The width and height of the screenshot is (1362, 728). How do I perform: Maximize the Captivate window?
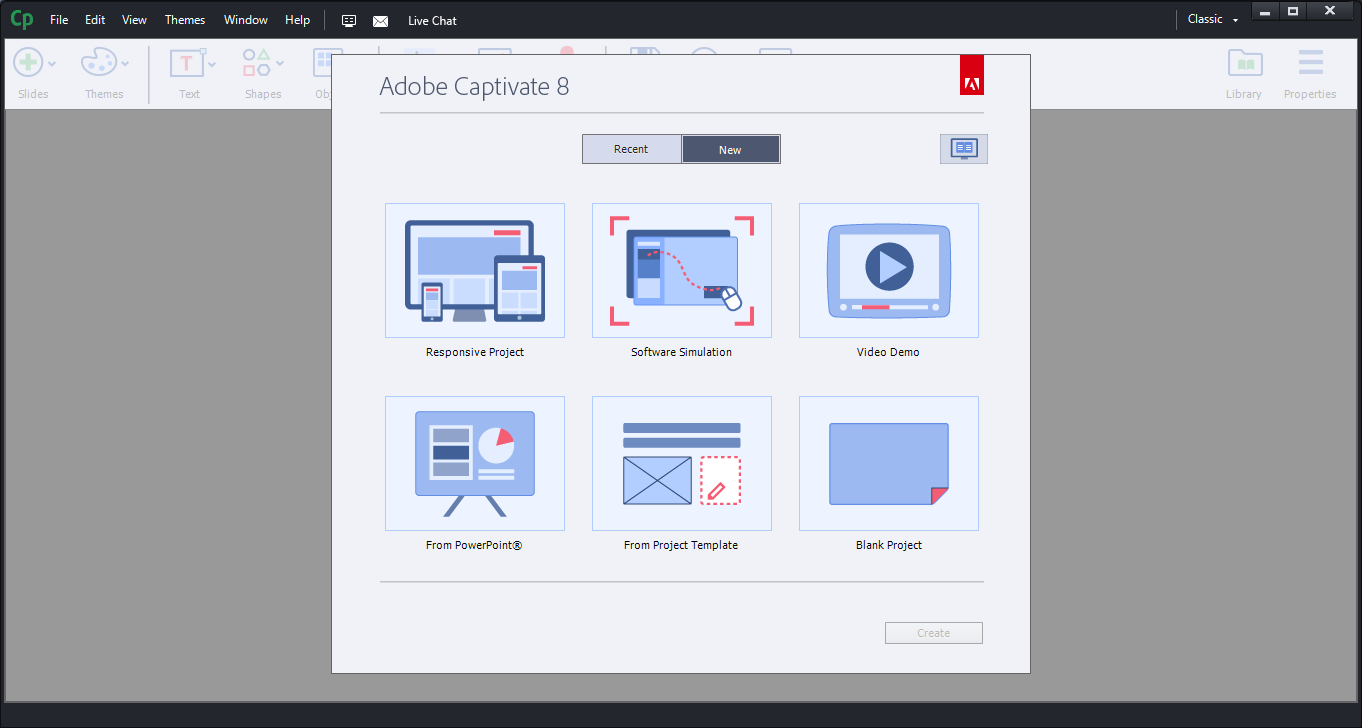1293,12
